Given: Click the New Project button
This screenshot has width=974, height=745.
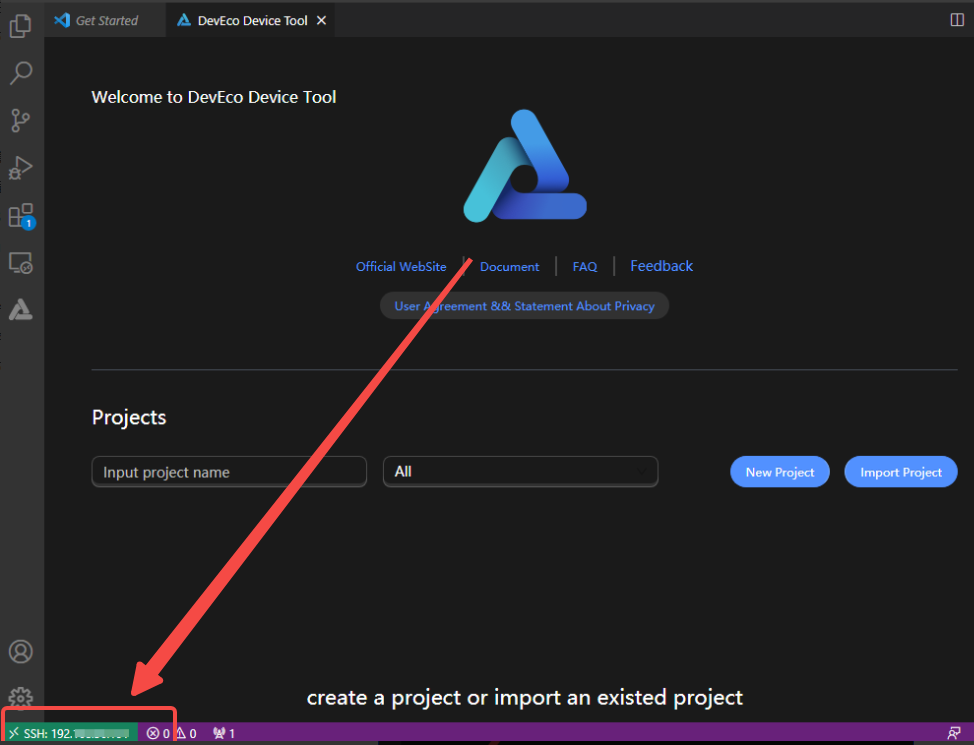Looking at the screenshot, I should [x=779, y=472].
